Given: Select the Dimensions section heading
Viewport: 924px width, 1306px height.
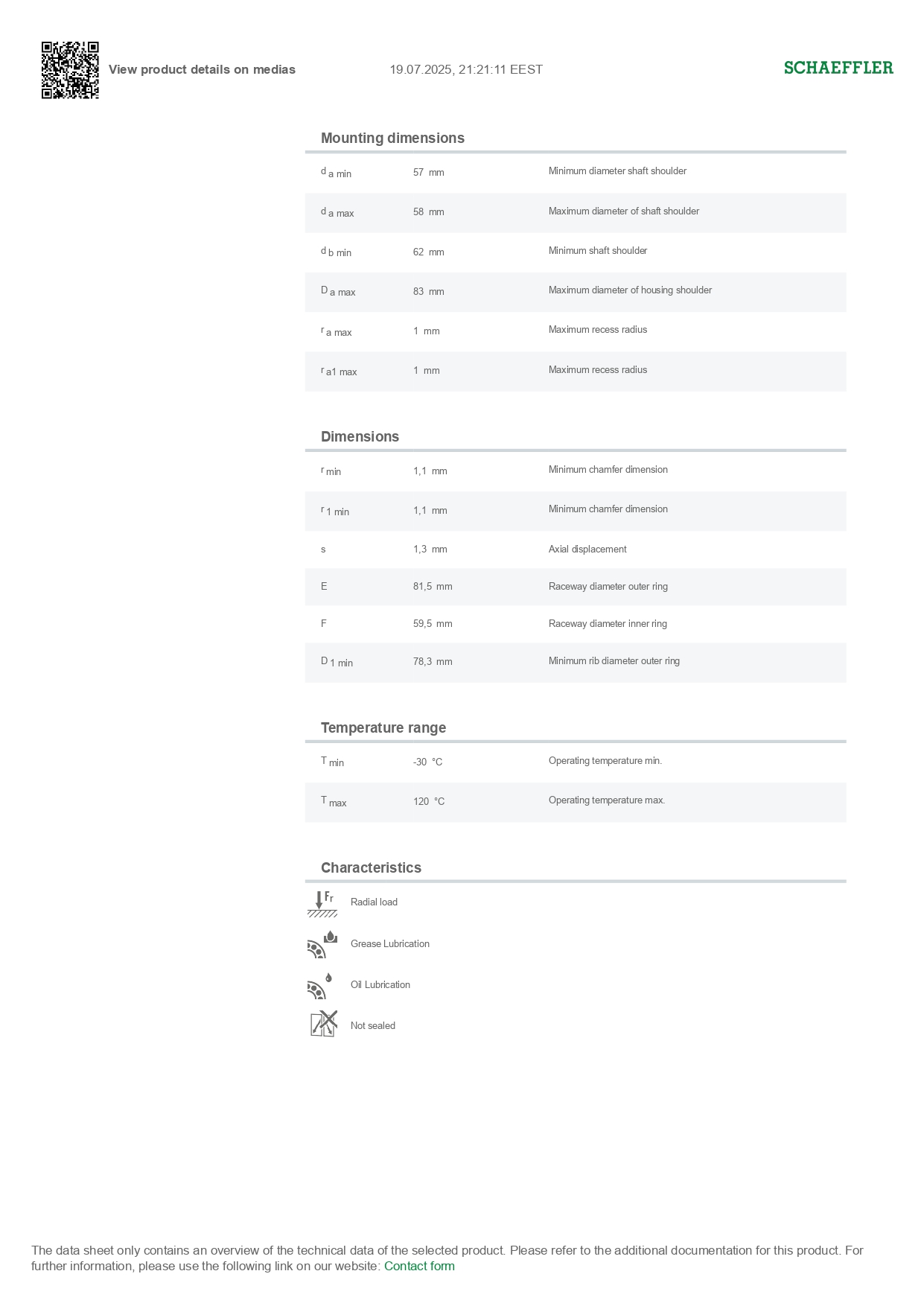Looking at the screenshot, I should (x=360, y=436).
